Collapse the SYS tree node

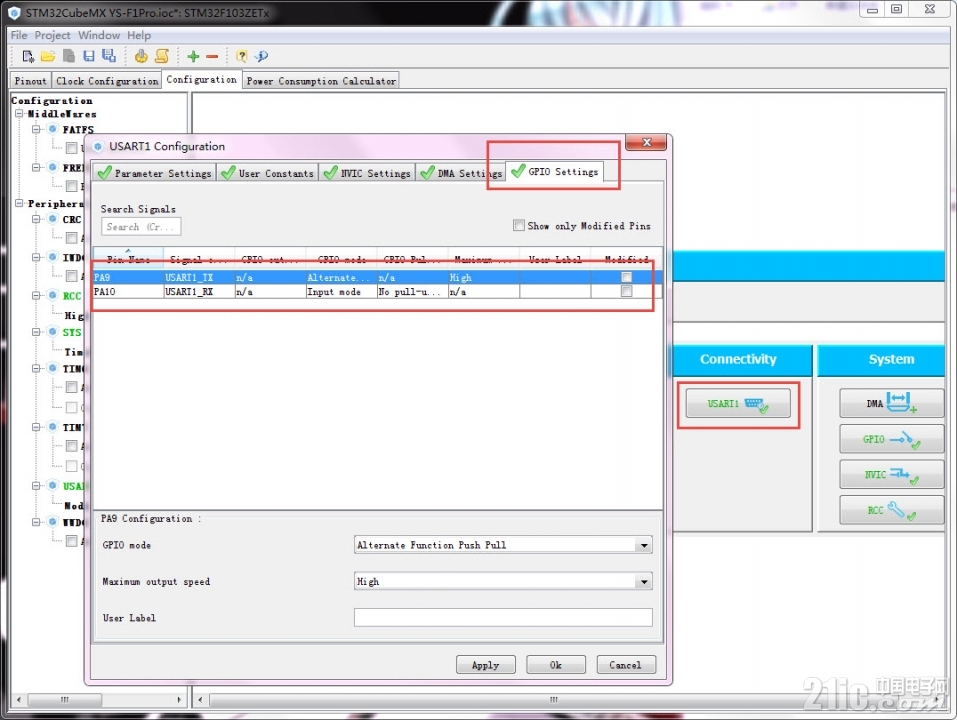point(37,332)
